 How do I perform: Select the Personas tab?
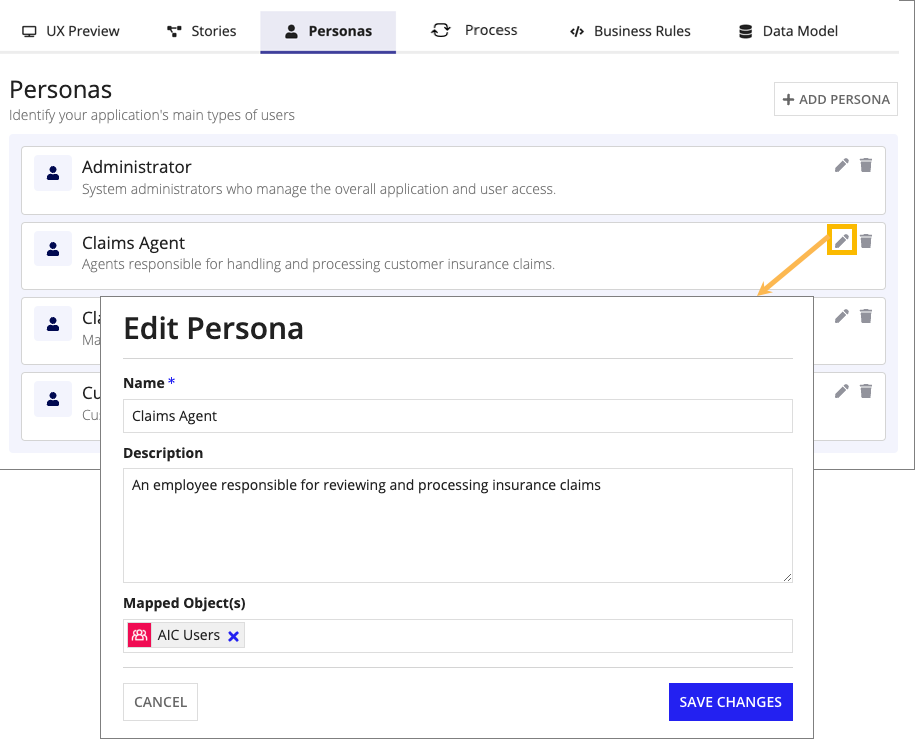tap(328, 32)
